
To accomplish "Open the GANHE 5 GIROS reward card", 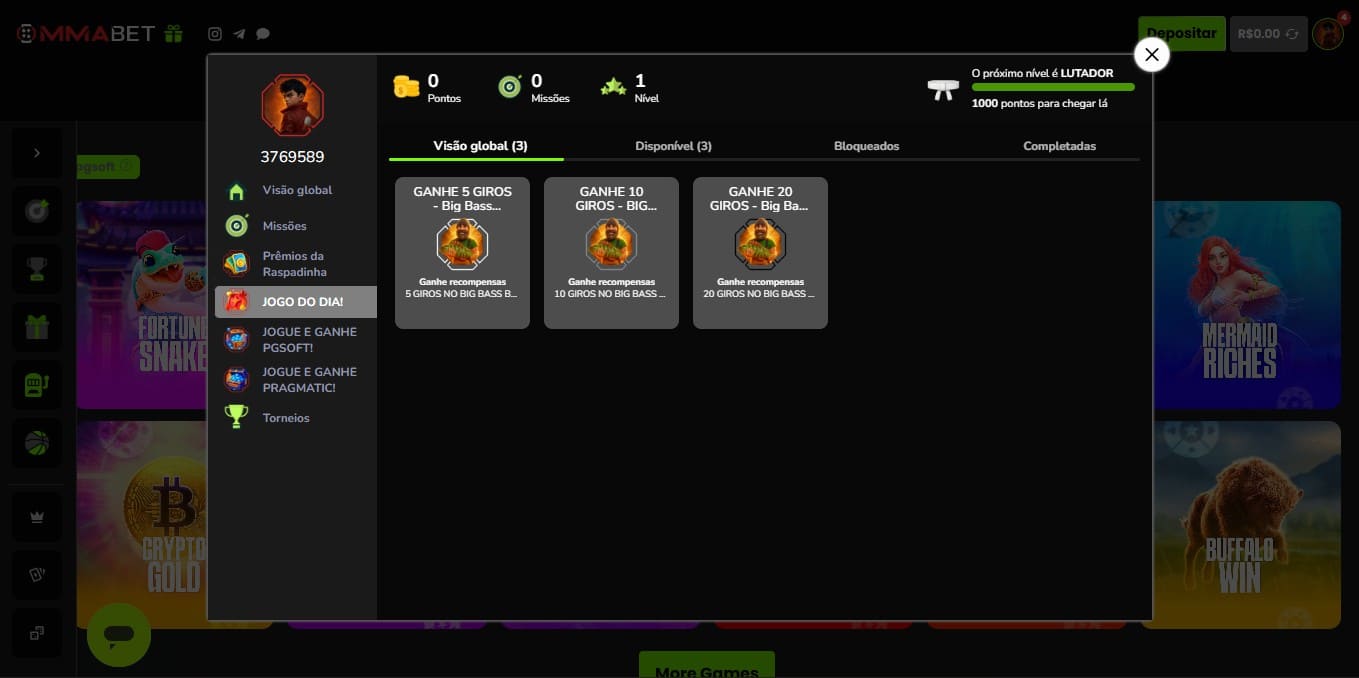I will (x=462, y=253).
